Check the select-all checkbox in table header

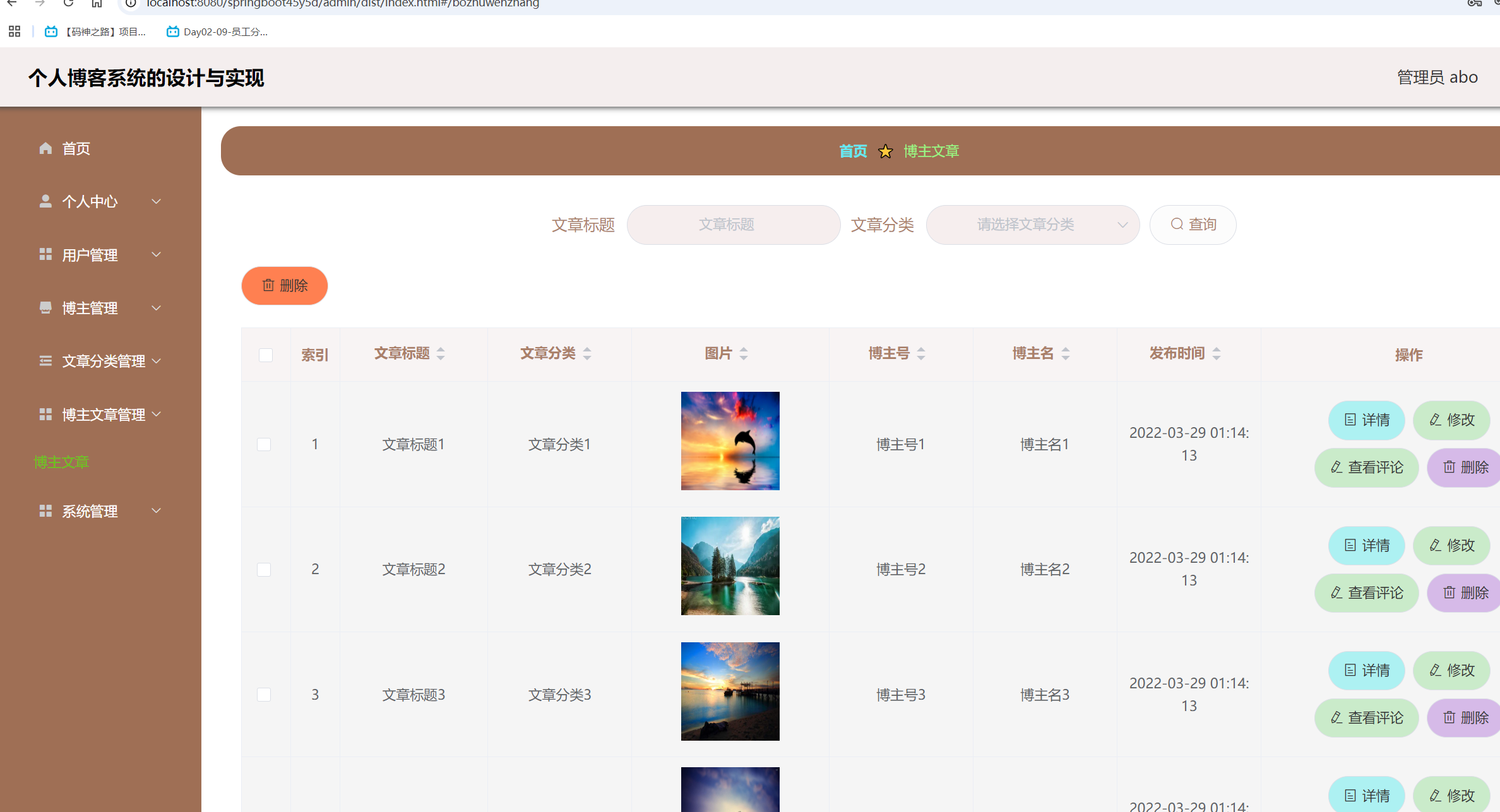[x=265, y=355]
